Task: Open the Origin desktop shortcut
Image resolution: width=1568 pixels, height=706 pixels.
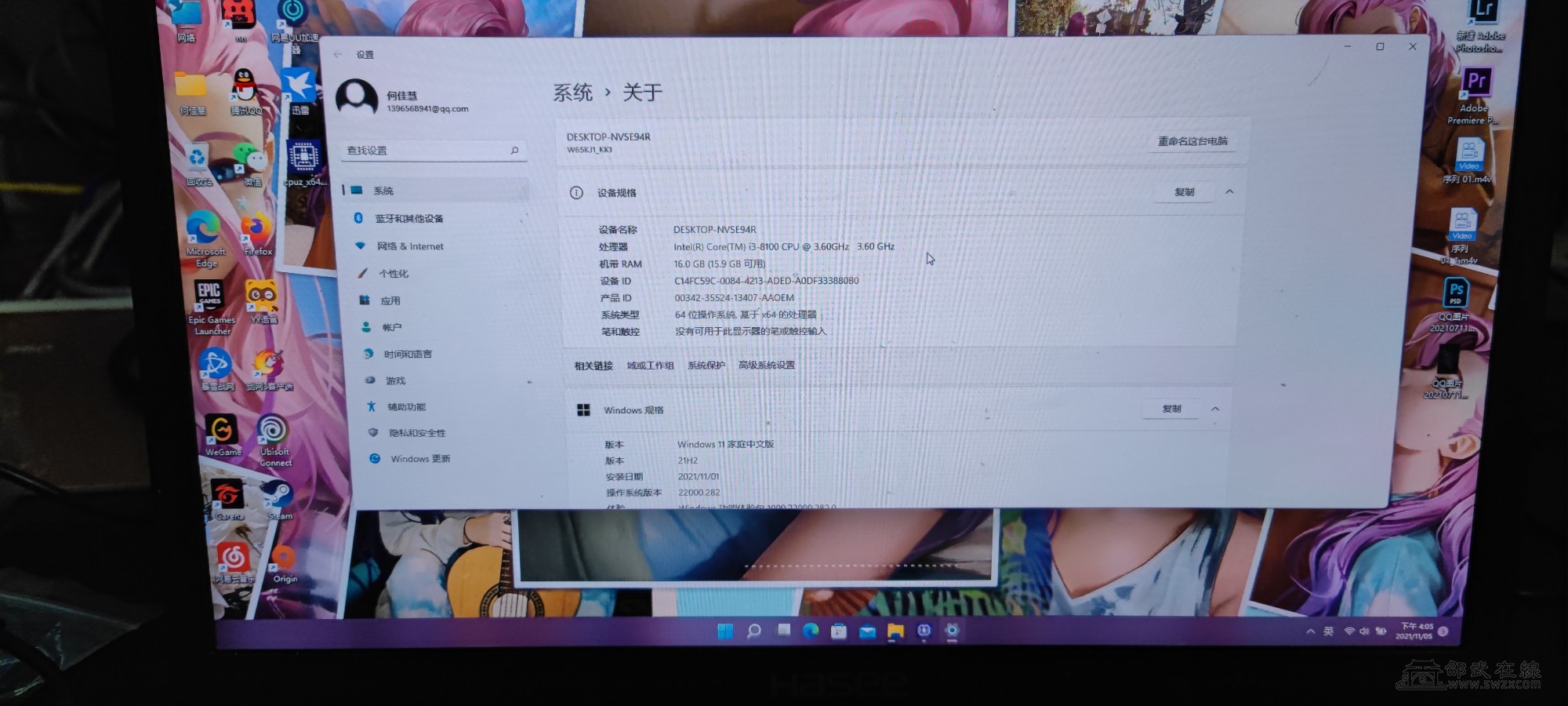Action: point(283,559)
